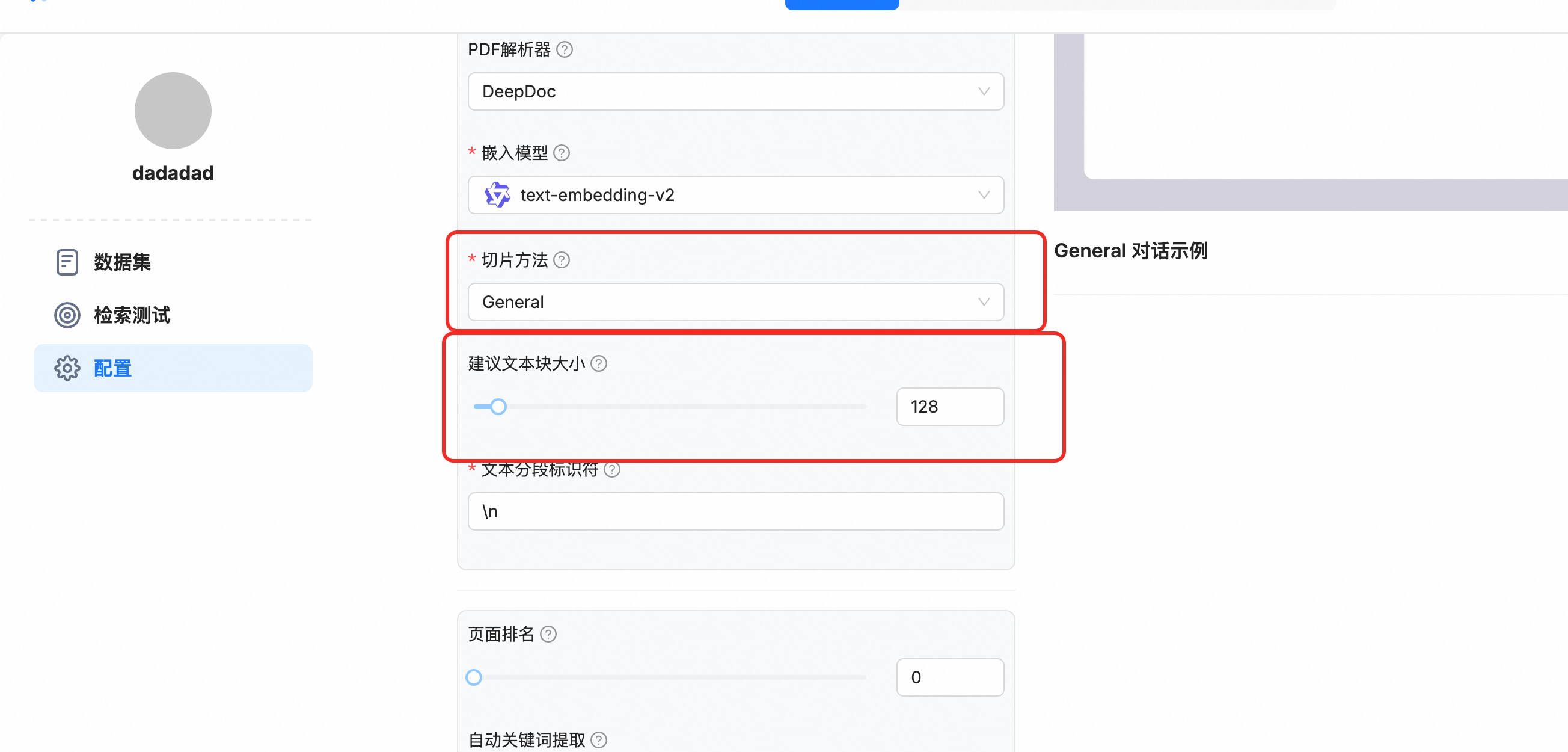Click the 自动关键词提取 help icon
This screenshot has height=752, width=1568.
pos(598,740)
